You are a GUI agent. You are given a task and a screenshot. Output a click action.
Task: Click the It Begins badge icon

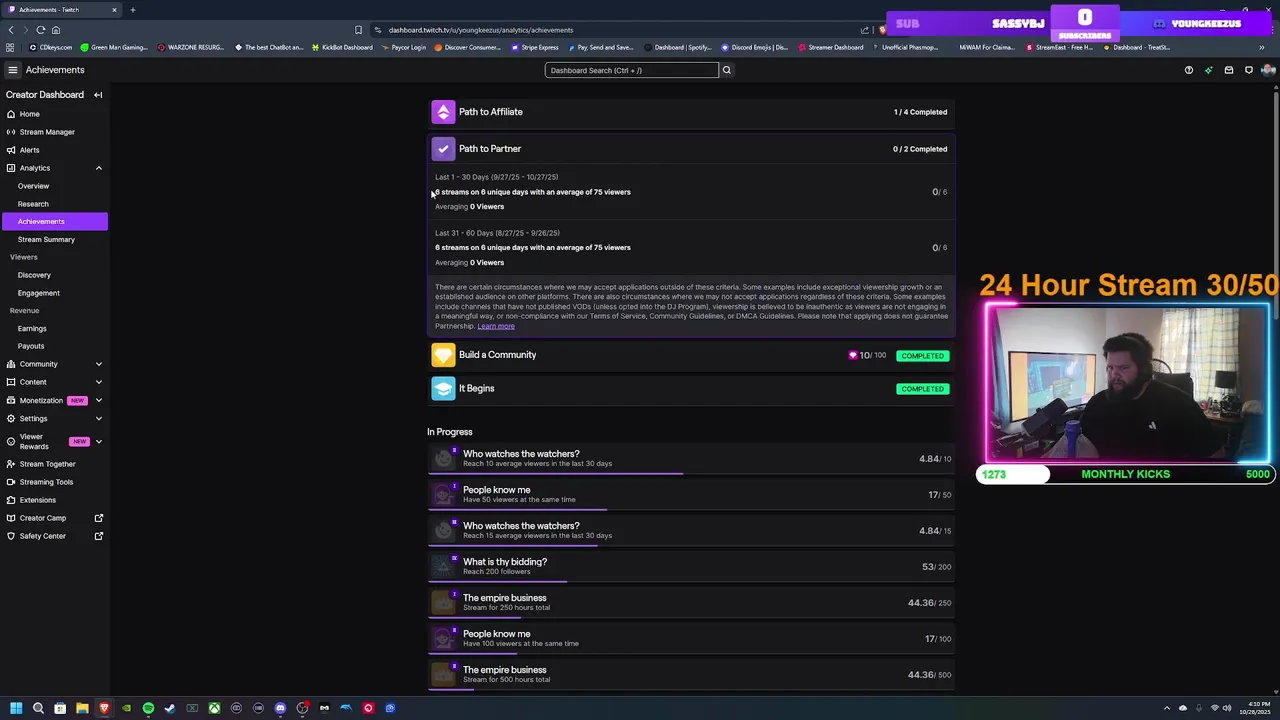pos(443,388)
